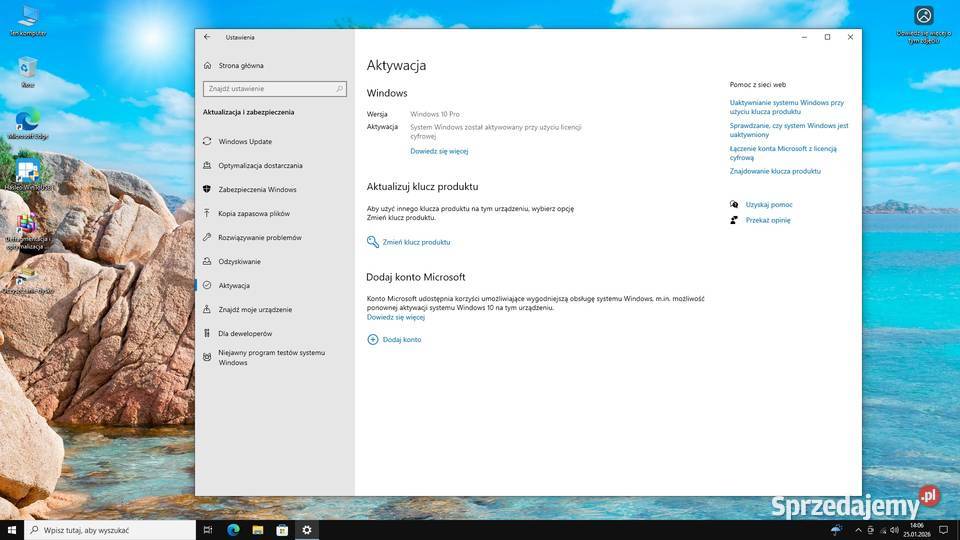
Task: Click the weather umbrella tray icon
Action: pos(836,530)
